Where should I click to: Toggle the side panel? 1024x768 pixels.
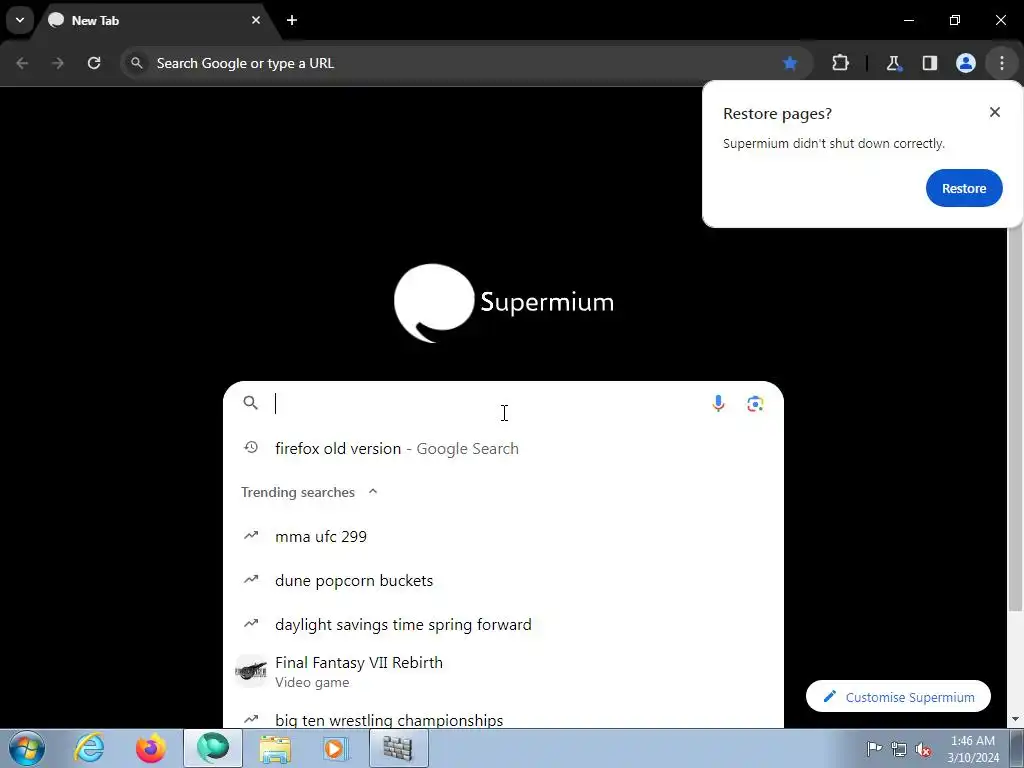930,63
